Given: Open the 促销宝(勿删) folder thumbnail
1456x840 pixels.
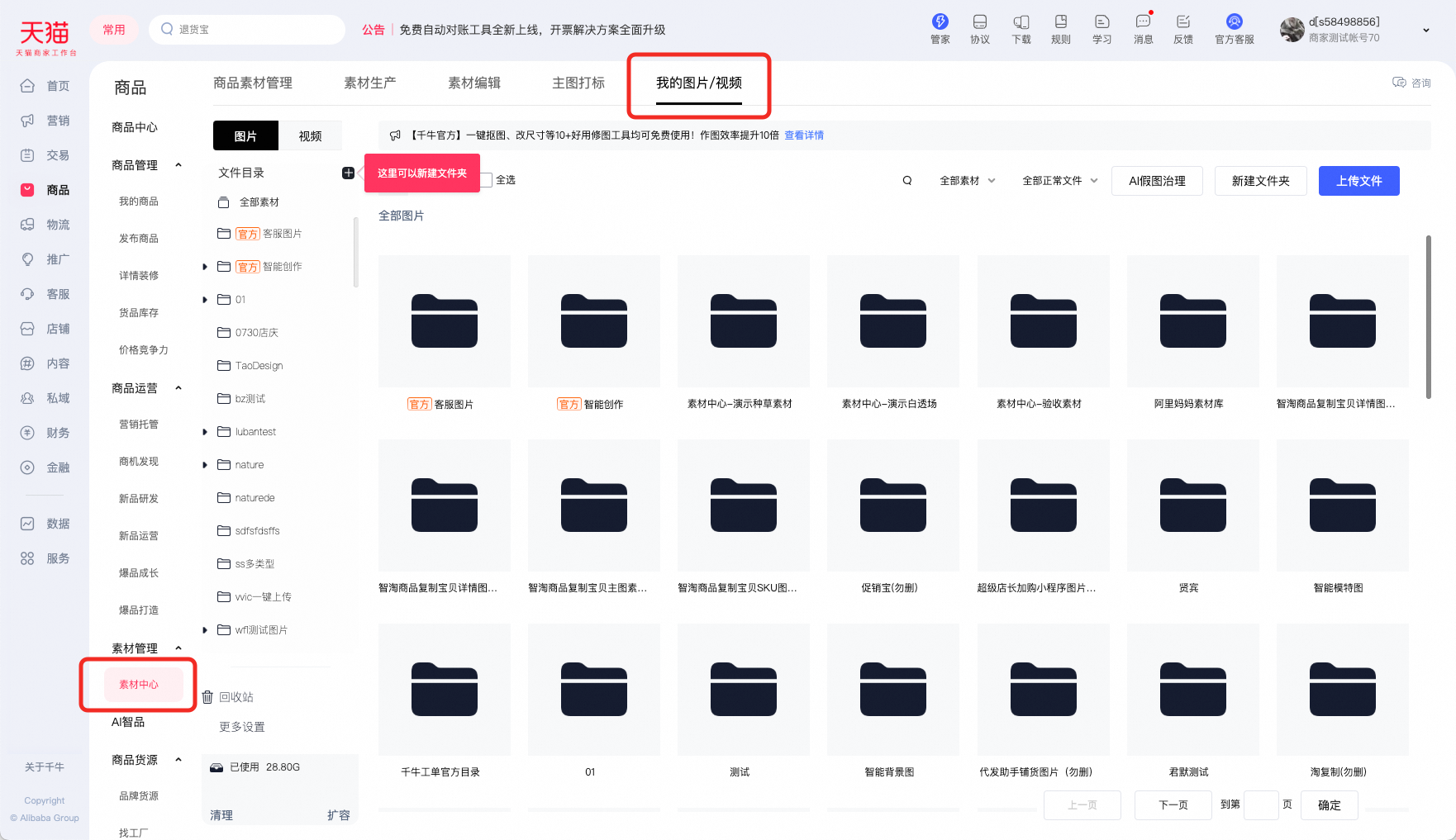Looking at the screenshot, I should (893, 505).
